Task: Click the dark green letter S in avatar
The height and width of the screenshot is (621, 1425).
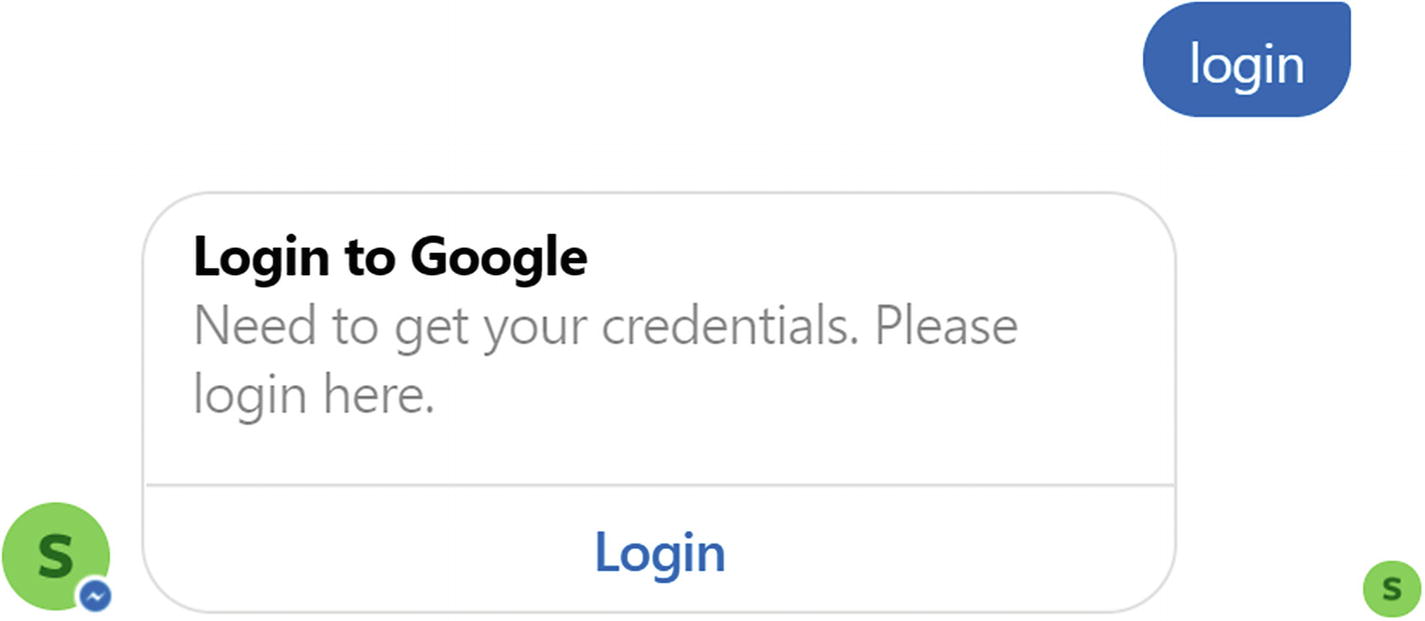Action: pos(55,554)
